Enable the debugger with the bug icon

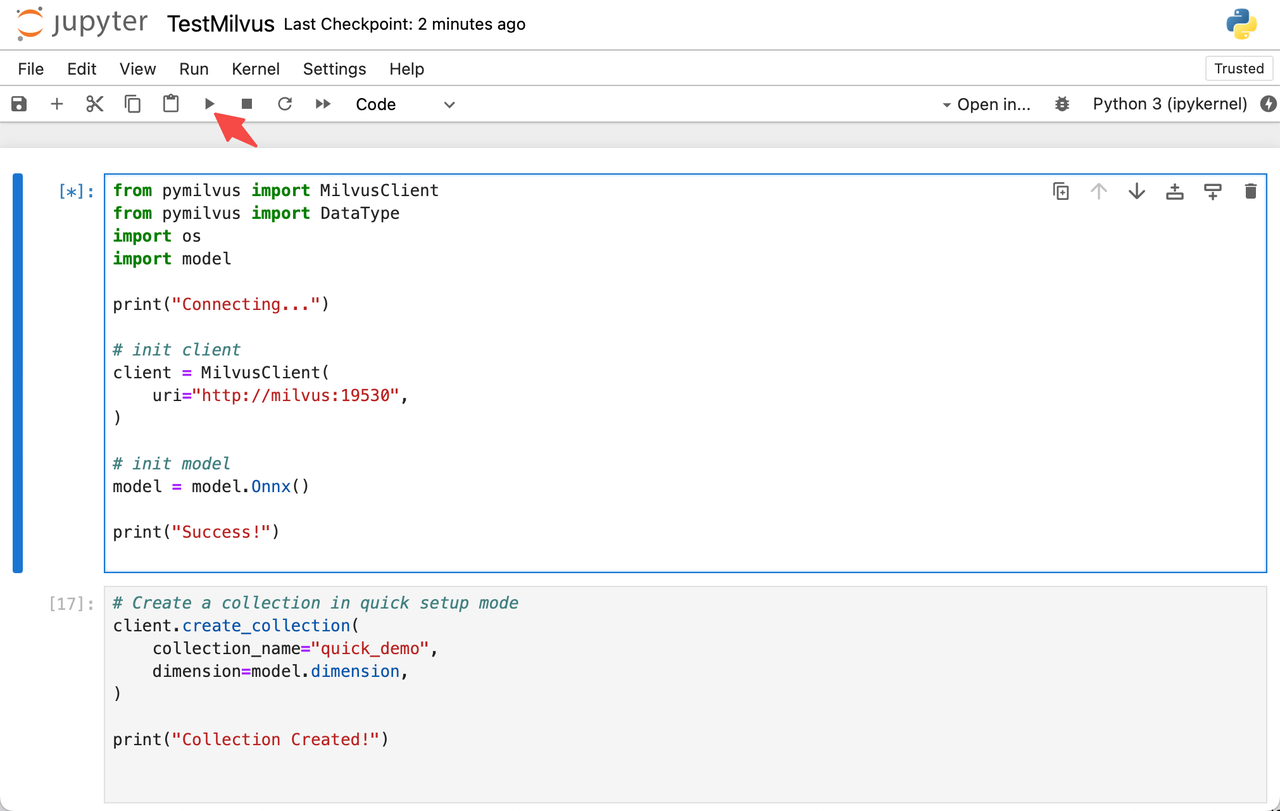coord(1062,104)
